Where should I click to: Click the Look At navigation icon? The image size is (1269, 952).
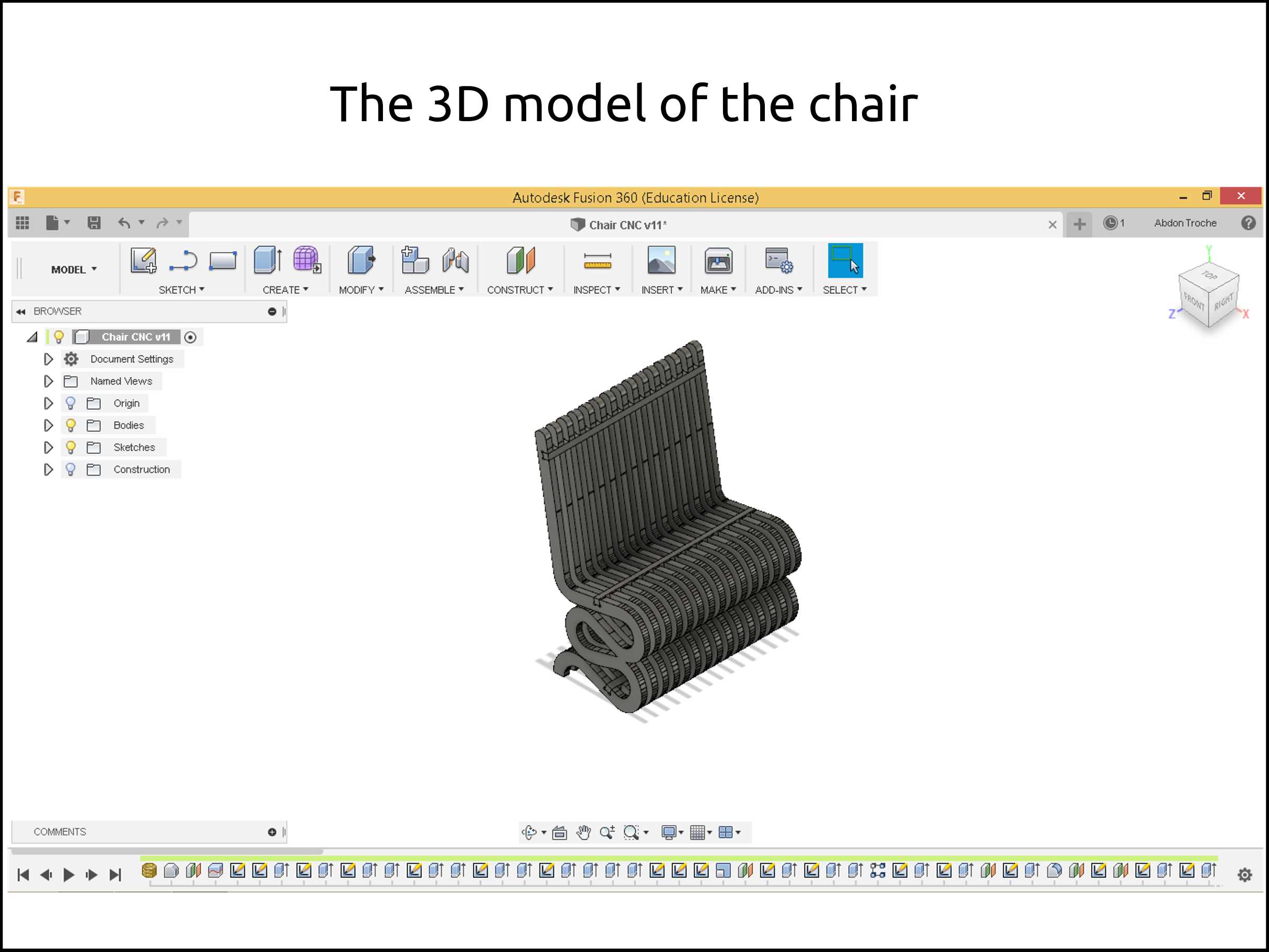(559, 832)
